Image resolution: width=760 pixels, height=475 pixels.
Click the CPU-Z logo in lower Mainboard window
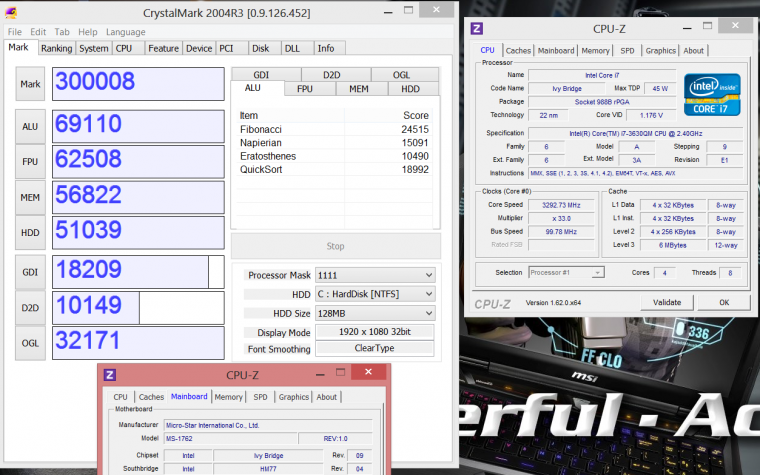pyautogui.click(x=110, y=375)
